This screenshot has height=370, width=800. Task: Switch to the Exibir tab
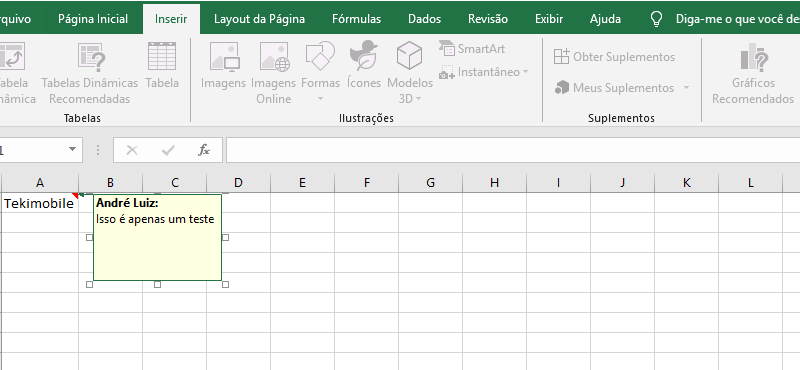(549, 19)
